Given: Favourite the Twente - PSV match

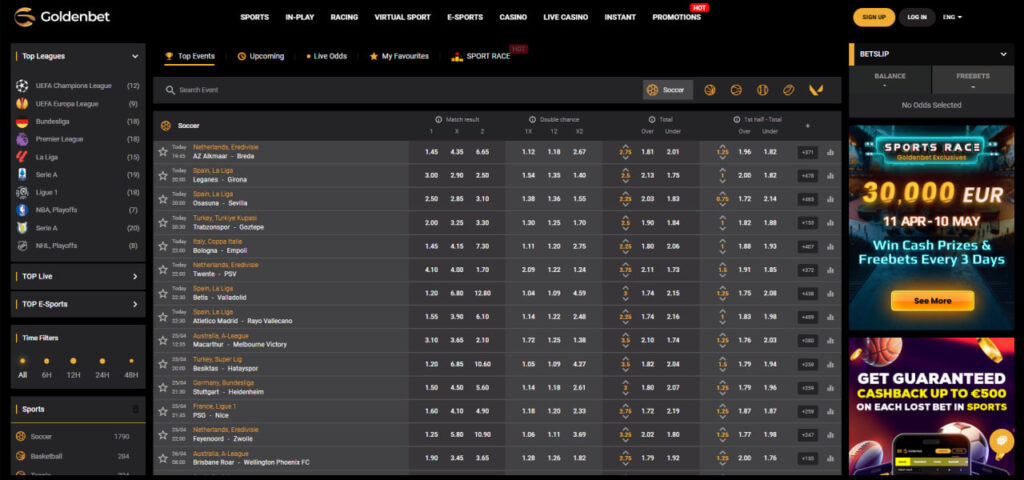Looking at the screenshot, I should click(163, 270).
